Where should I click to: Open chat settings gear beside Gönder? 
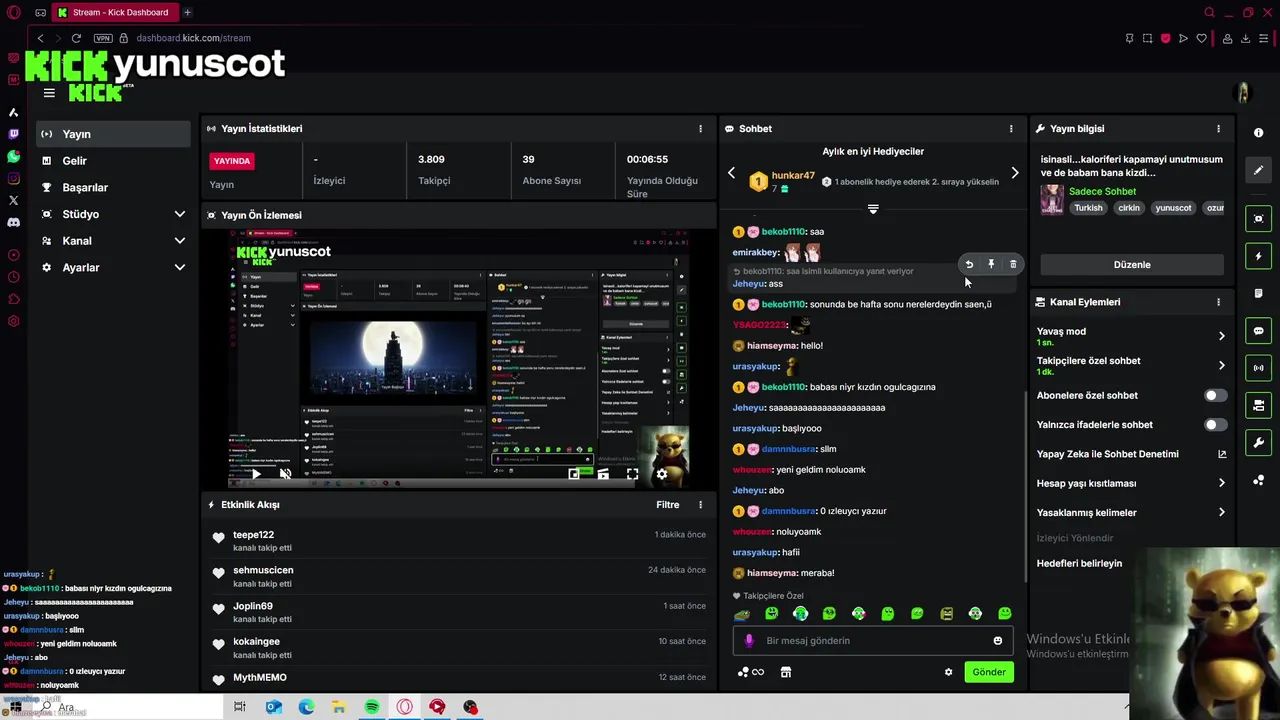click(948, 672)
